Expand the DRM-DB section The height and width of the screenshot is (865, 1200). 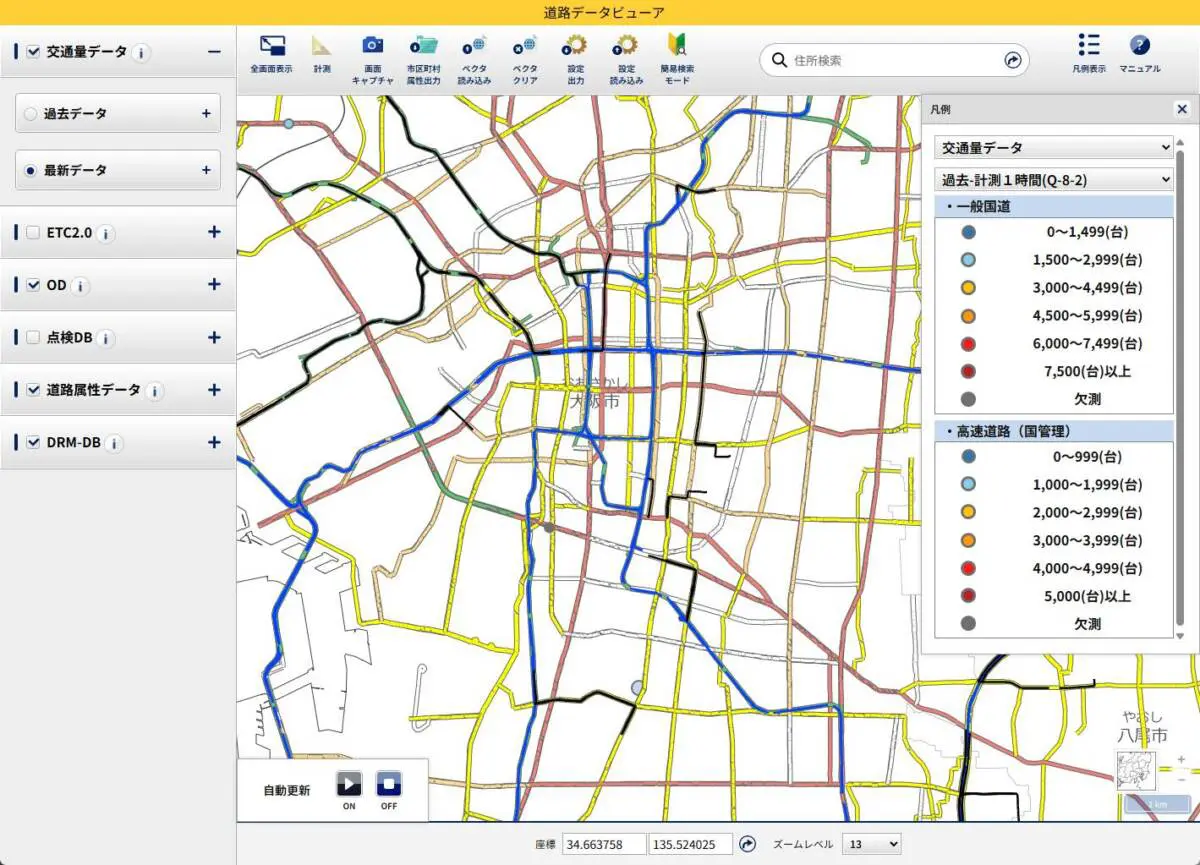click(214, 442)
